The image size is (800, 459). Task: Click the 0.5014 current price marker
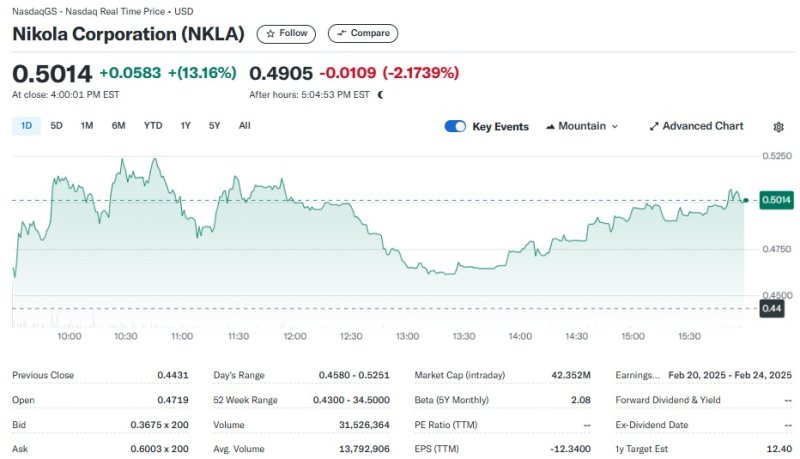pos(776,200)
